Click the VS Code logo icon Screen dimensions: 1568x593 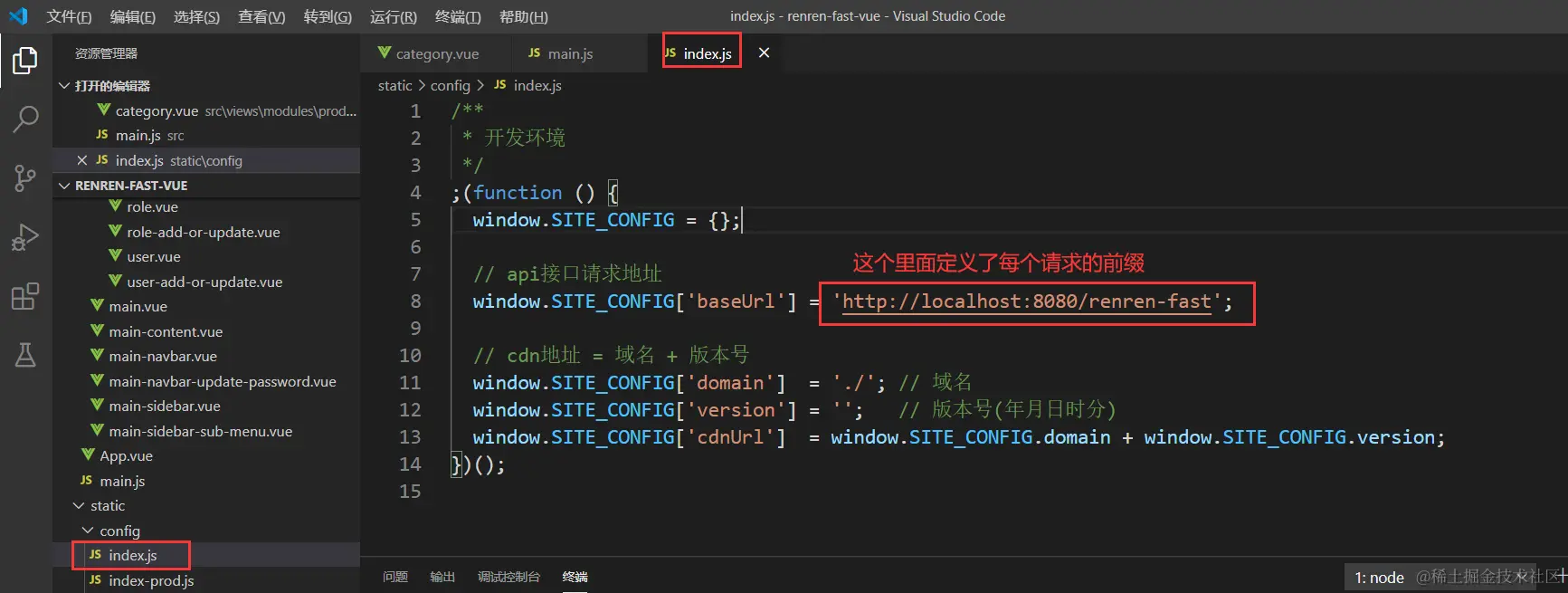tap(18, 16)
